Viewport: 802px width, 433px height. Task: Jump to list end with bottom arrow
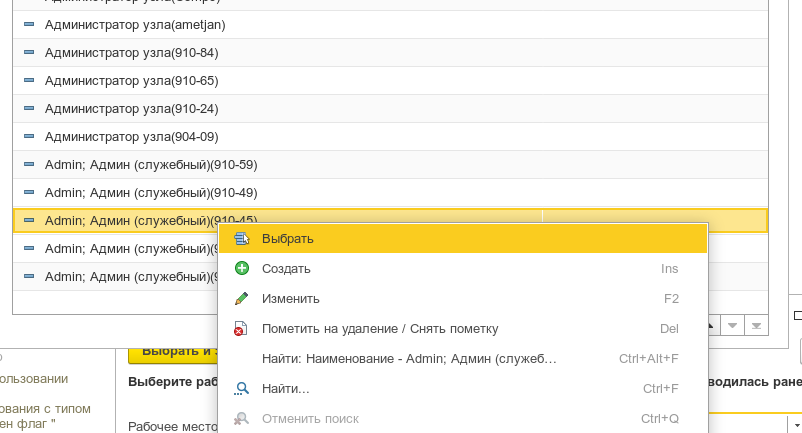756,325
